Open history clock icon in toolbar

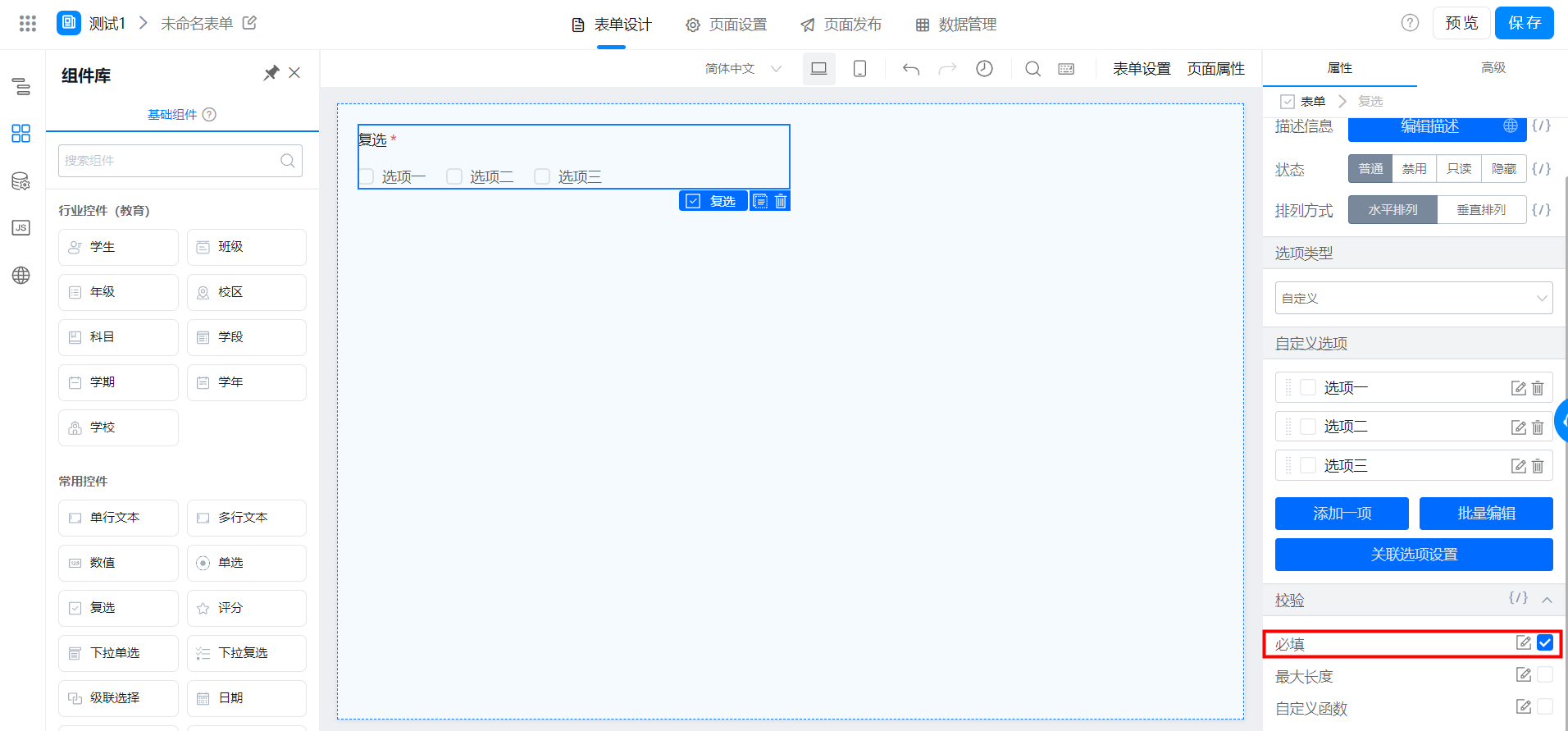[984, 69]
